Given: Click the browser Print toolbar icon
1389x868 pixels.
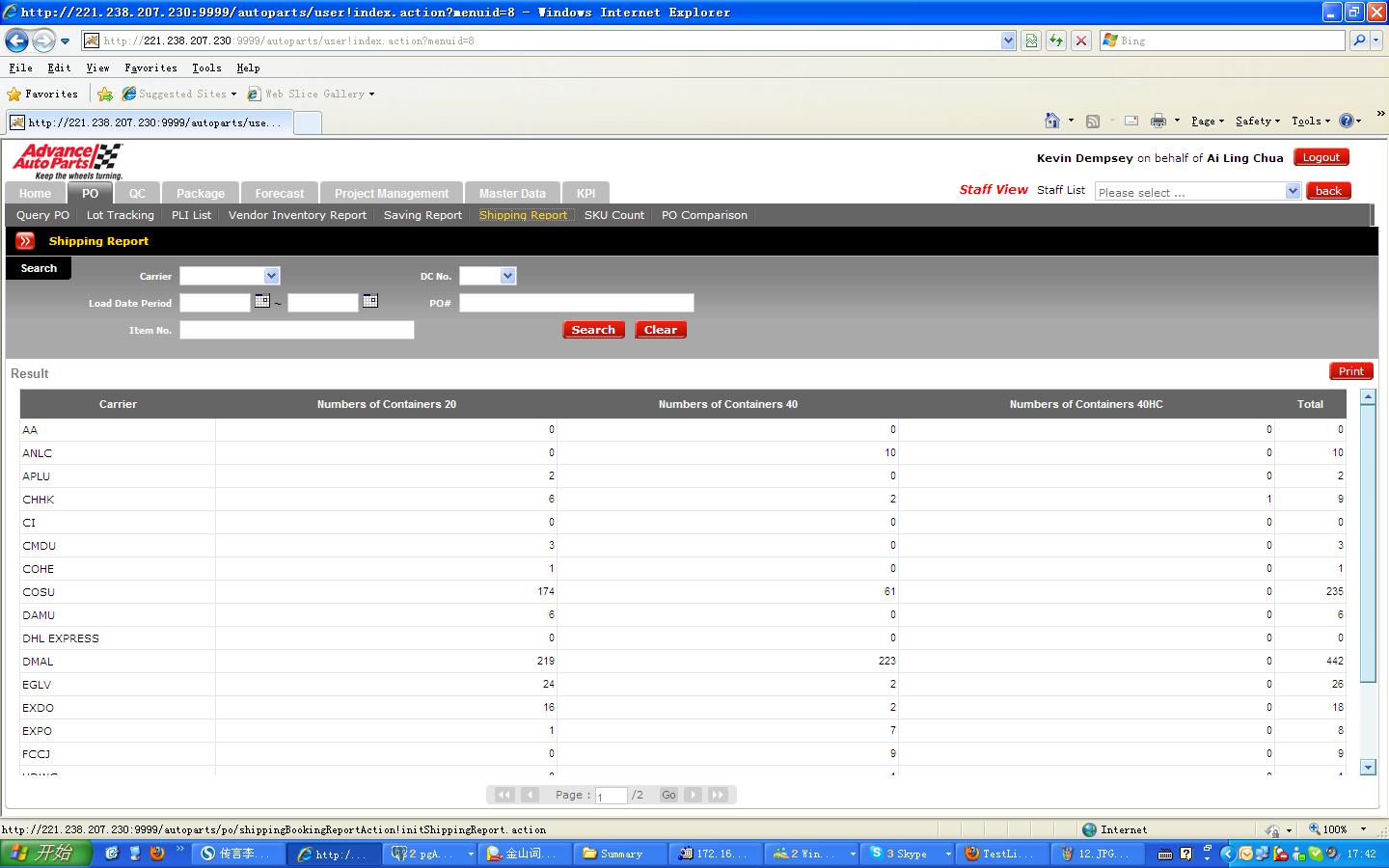Looking at the screenshot, I should pos(1158,121).
